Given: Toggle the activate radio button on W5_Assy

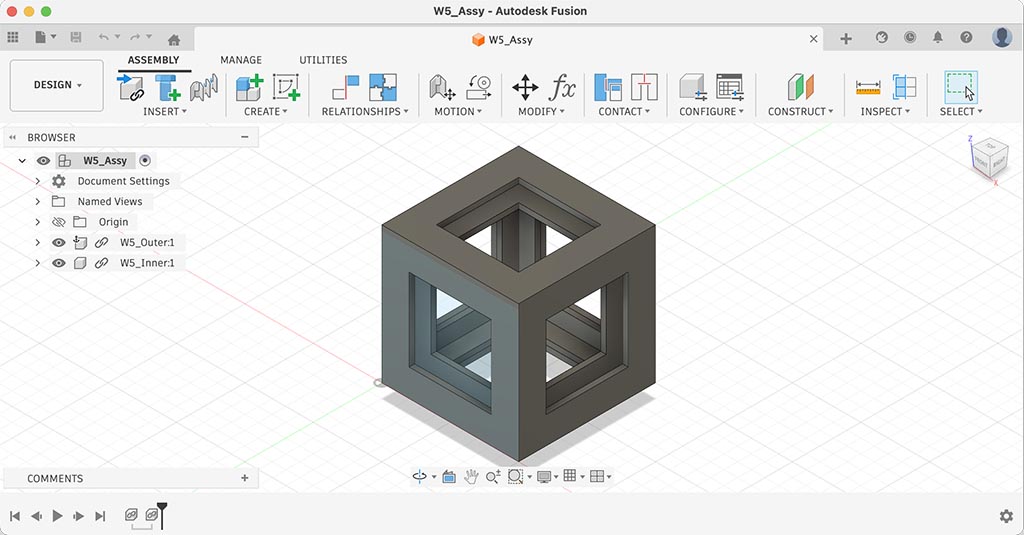Looking at the screenshot, I should coord(145,161).
